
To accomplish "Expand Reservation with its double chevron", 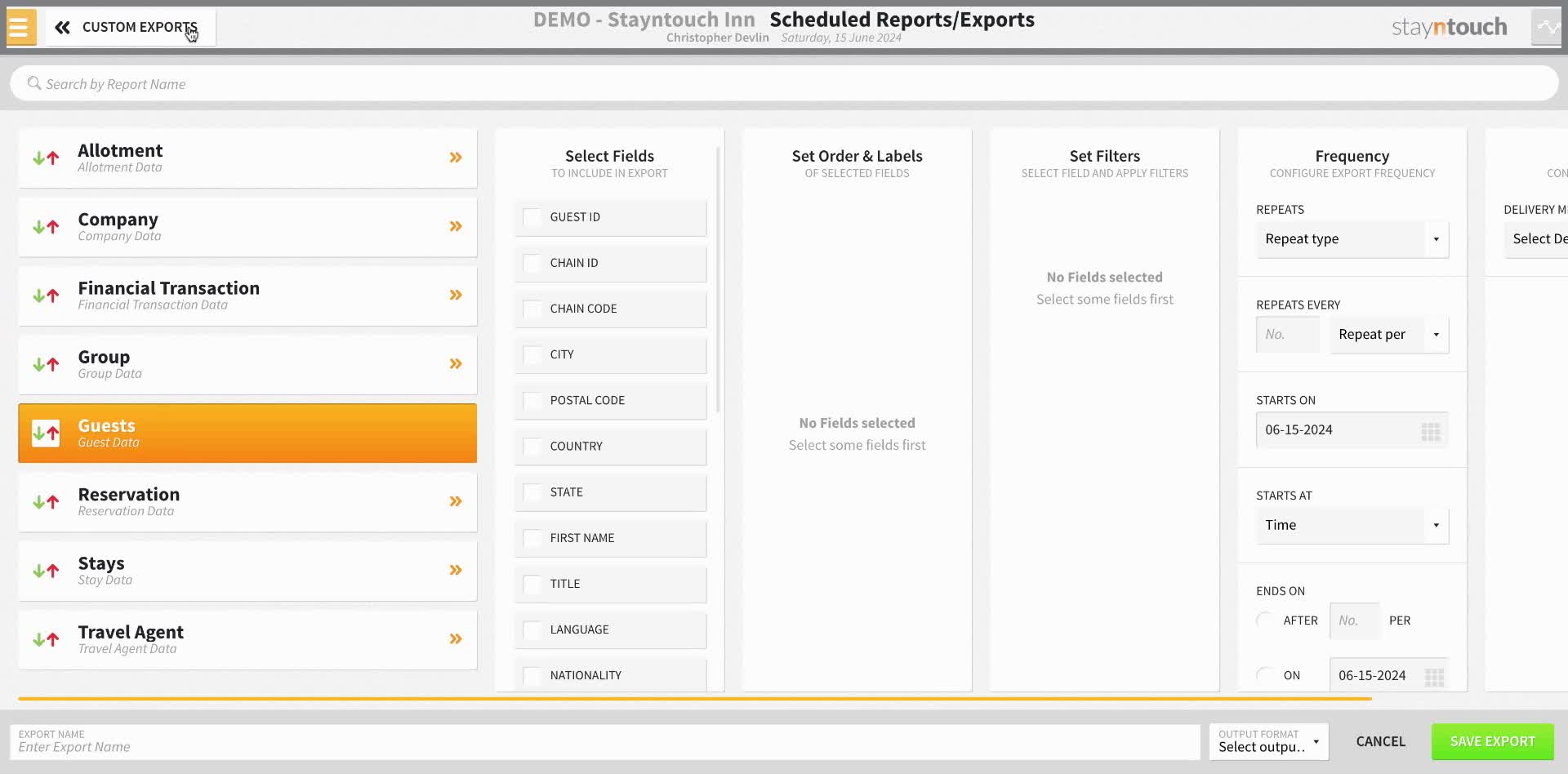I will 456,501.
